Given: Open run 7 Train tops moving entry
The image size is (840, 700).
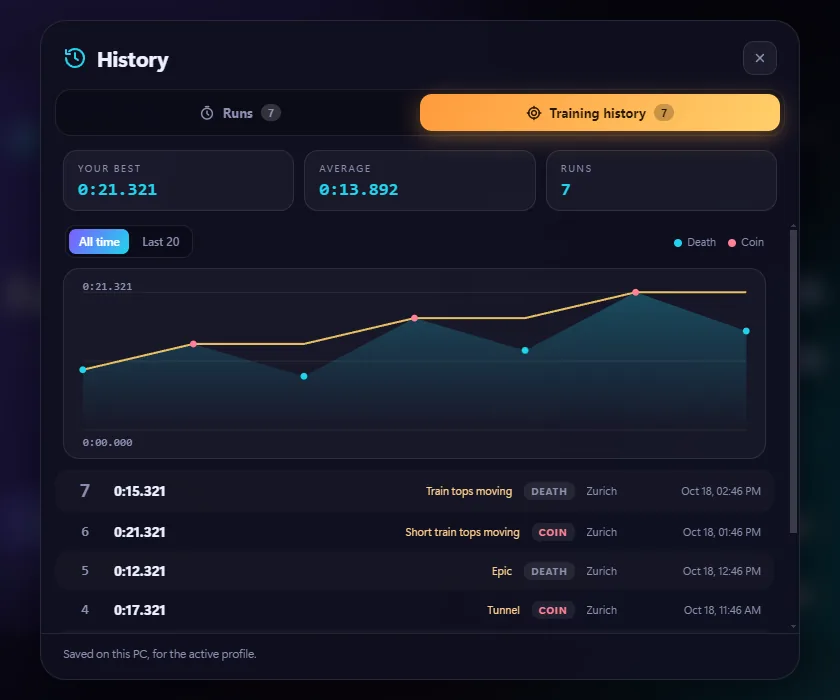Looking at the screenshot, I should click(x=415, y=491).
